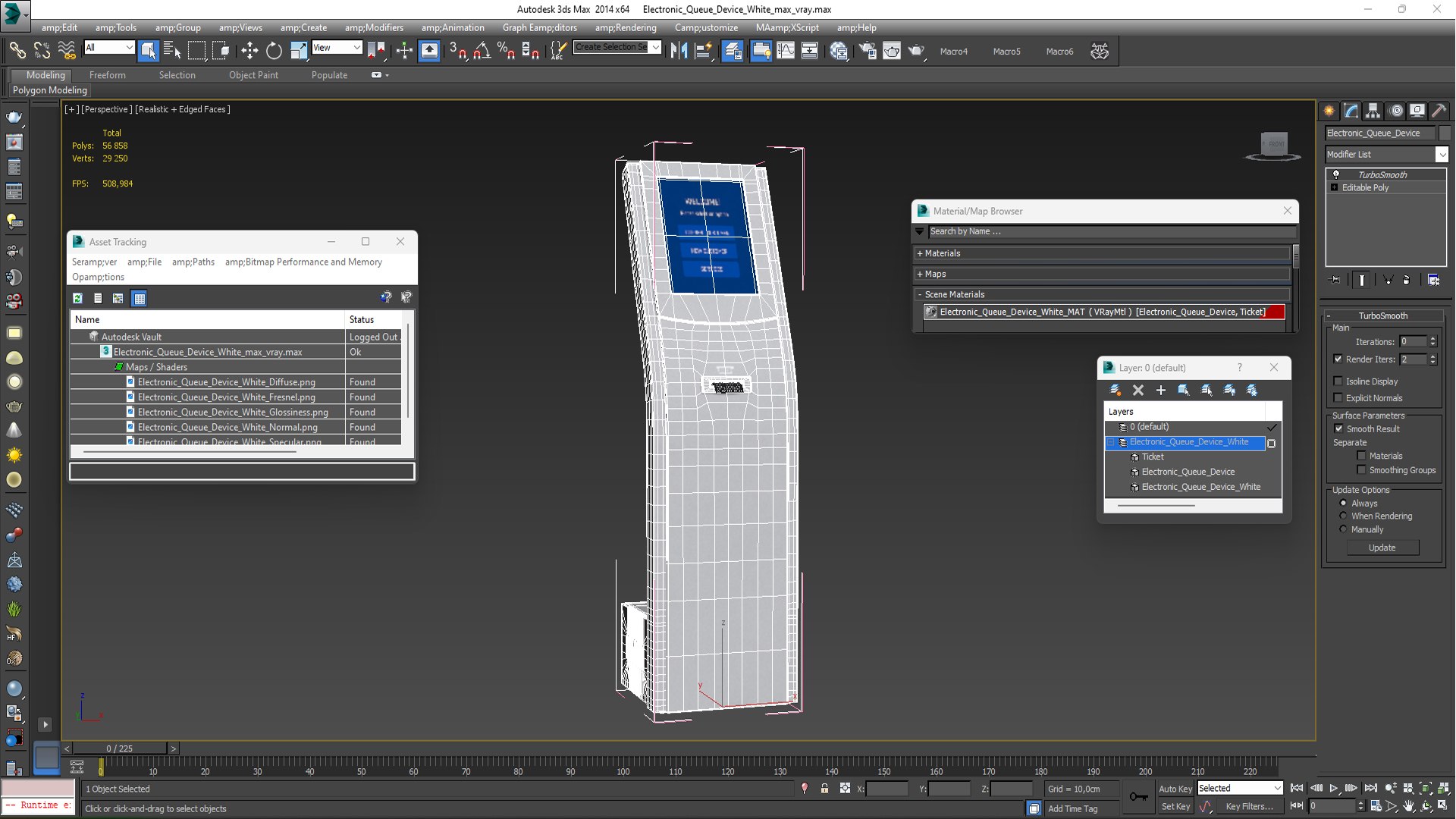Switch to the Freeform ribbon tab
Viewport: 1456px width, 819px height.
tap(107, 75)
